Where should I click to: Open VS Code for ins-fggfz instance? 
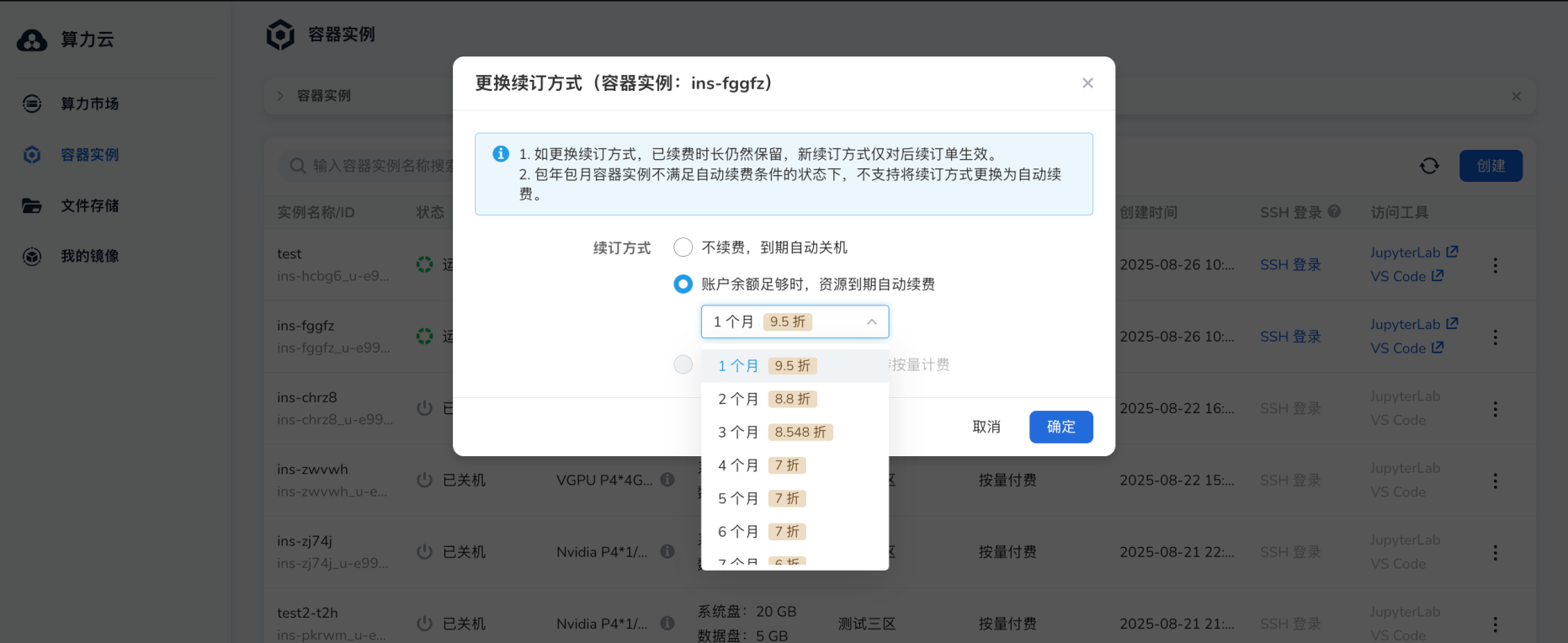(1406, 348)
